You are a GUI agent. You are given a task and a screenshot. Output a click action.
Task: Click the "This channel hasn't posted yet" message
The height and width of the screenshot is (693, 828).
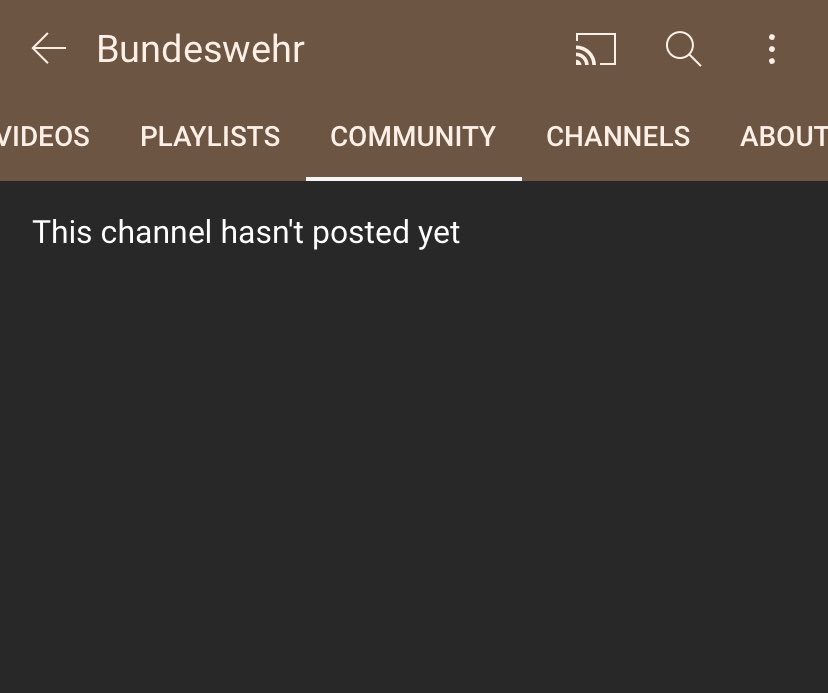tap(246, 232)
